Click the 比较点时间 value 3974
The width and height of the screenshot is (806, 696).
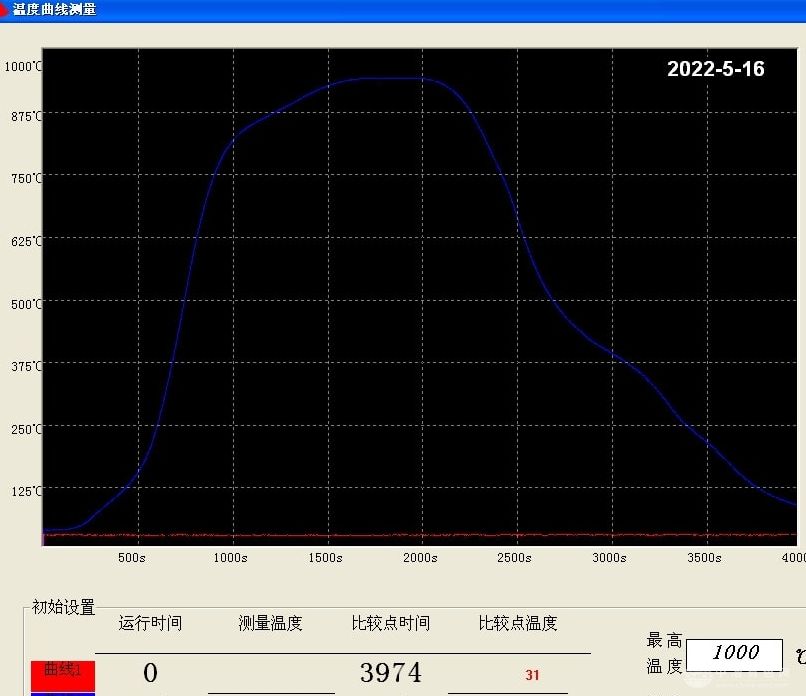pyautogui.click(x=391, y=672)
